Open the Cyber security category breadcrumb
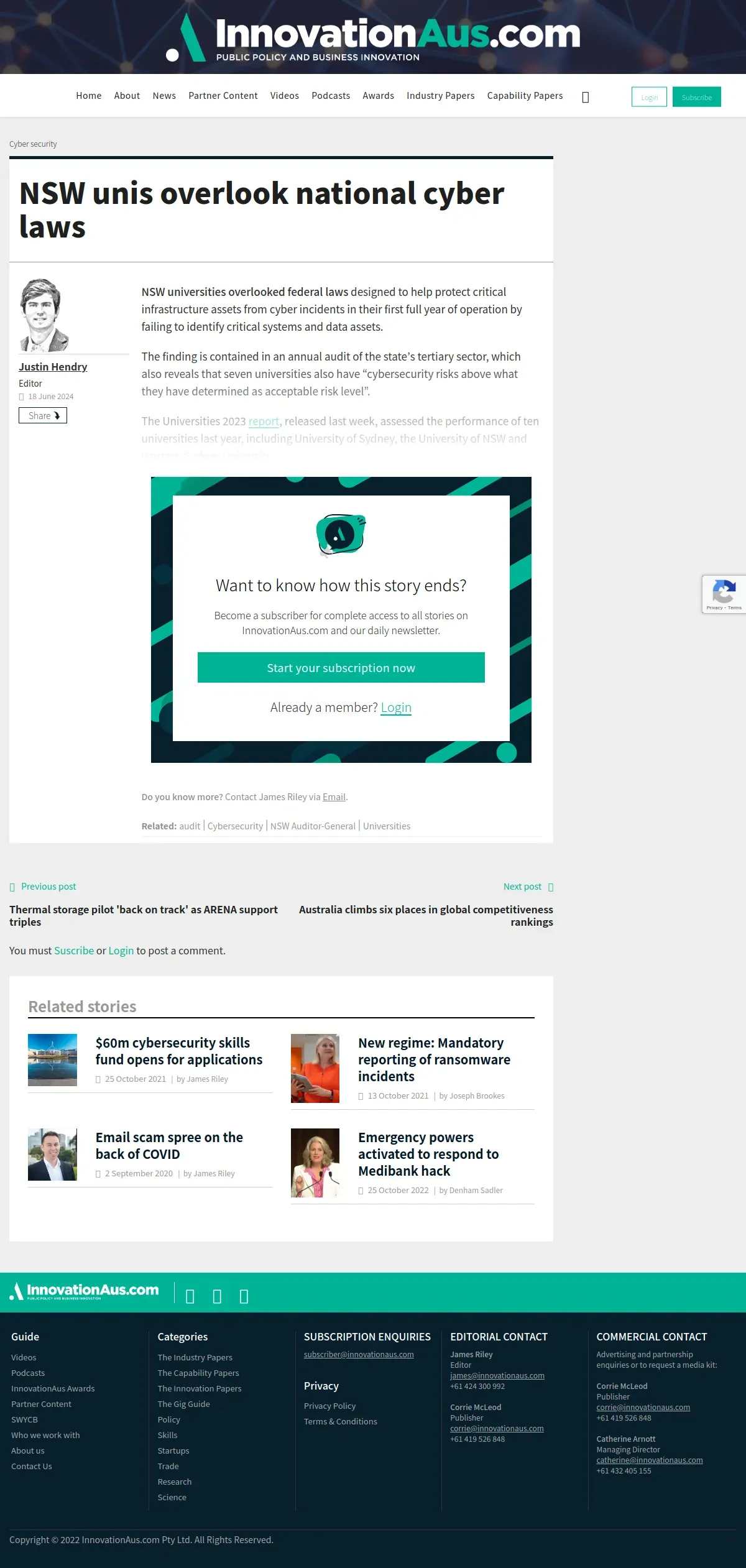 point(33,144)
